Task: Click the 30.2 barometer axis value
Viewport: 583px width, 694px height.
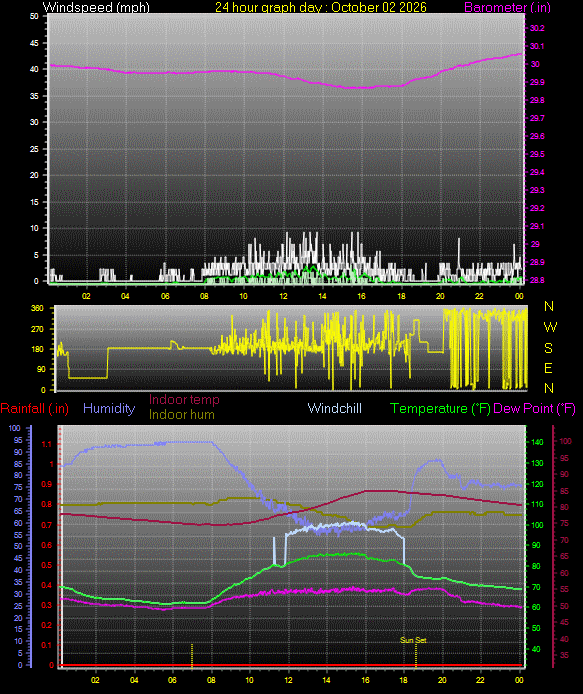Action: 537,28
